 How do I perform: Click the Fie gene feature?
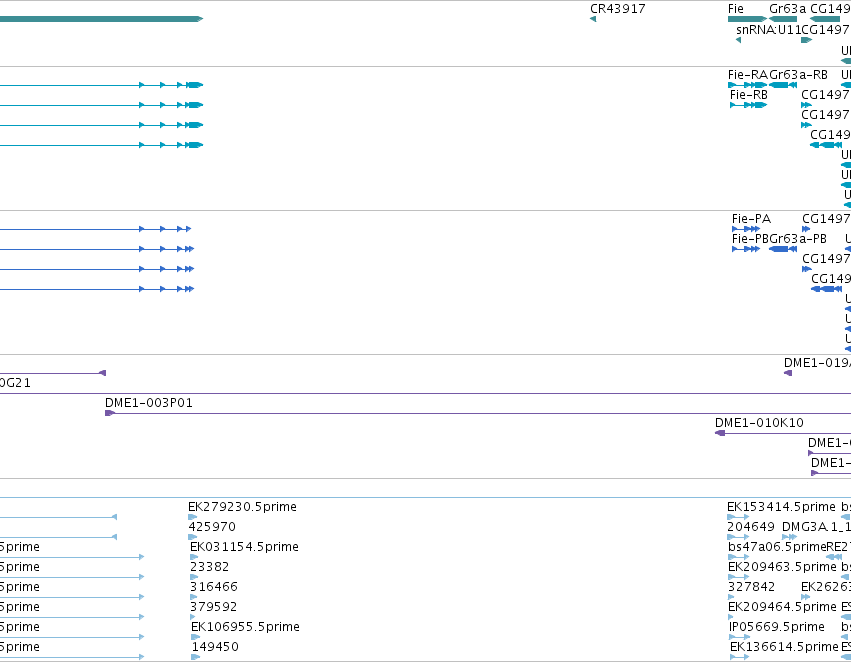coord(747,19)
